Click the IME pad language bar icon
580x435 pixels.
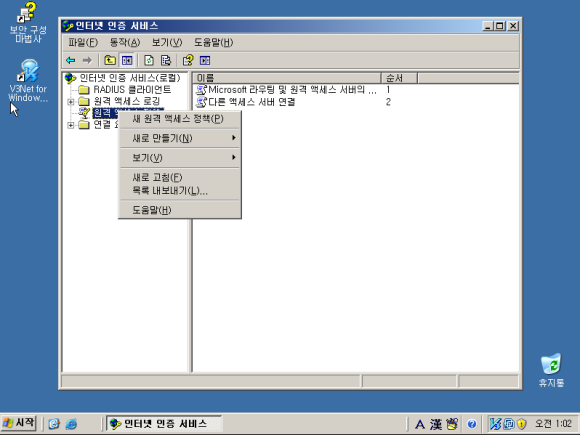pyautogui.click(x=452, y=424)
